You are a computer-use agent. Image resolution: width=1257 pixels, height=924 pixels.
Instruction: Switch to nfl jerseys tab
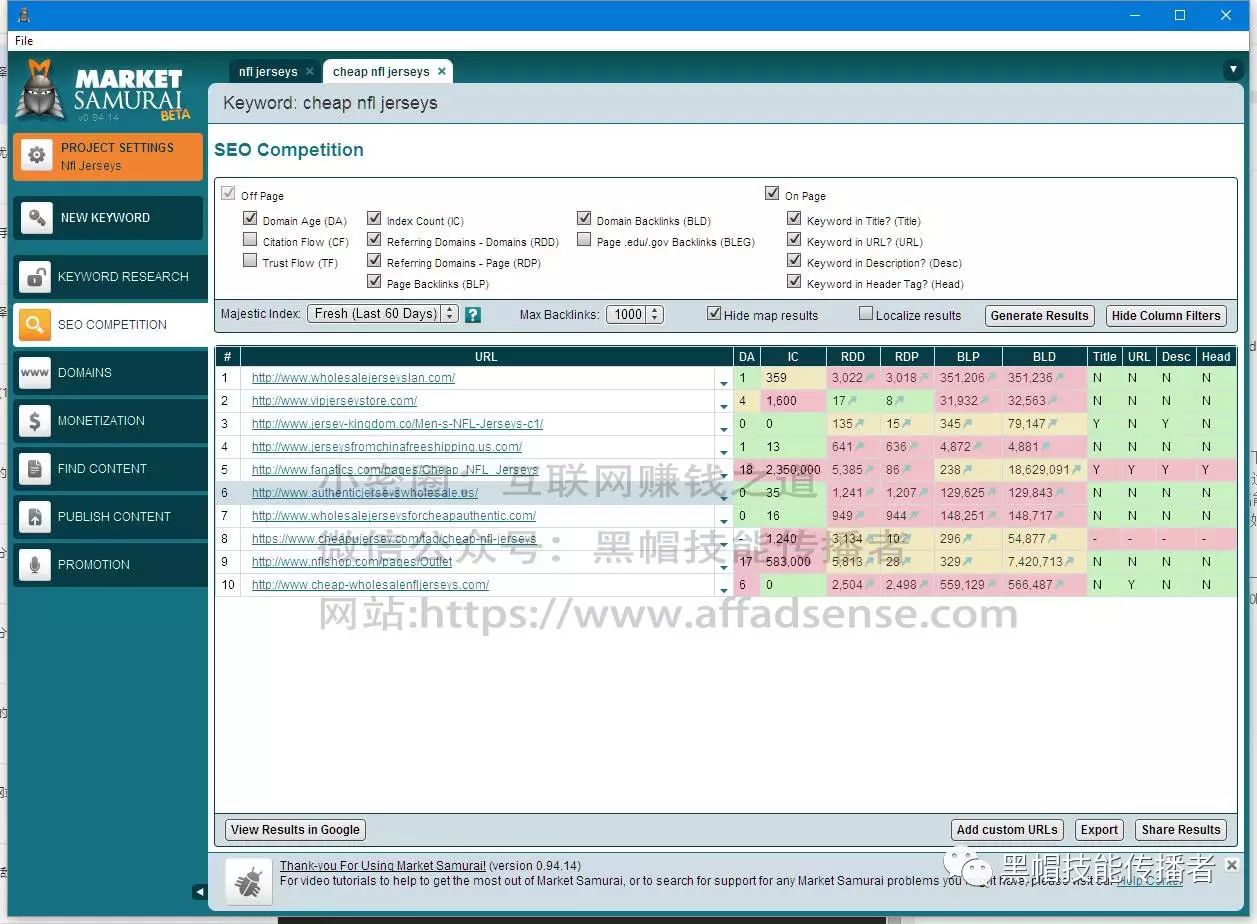(x=267, y=71)
